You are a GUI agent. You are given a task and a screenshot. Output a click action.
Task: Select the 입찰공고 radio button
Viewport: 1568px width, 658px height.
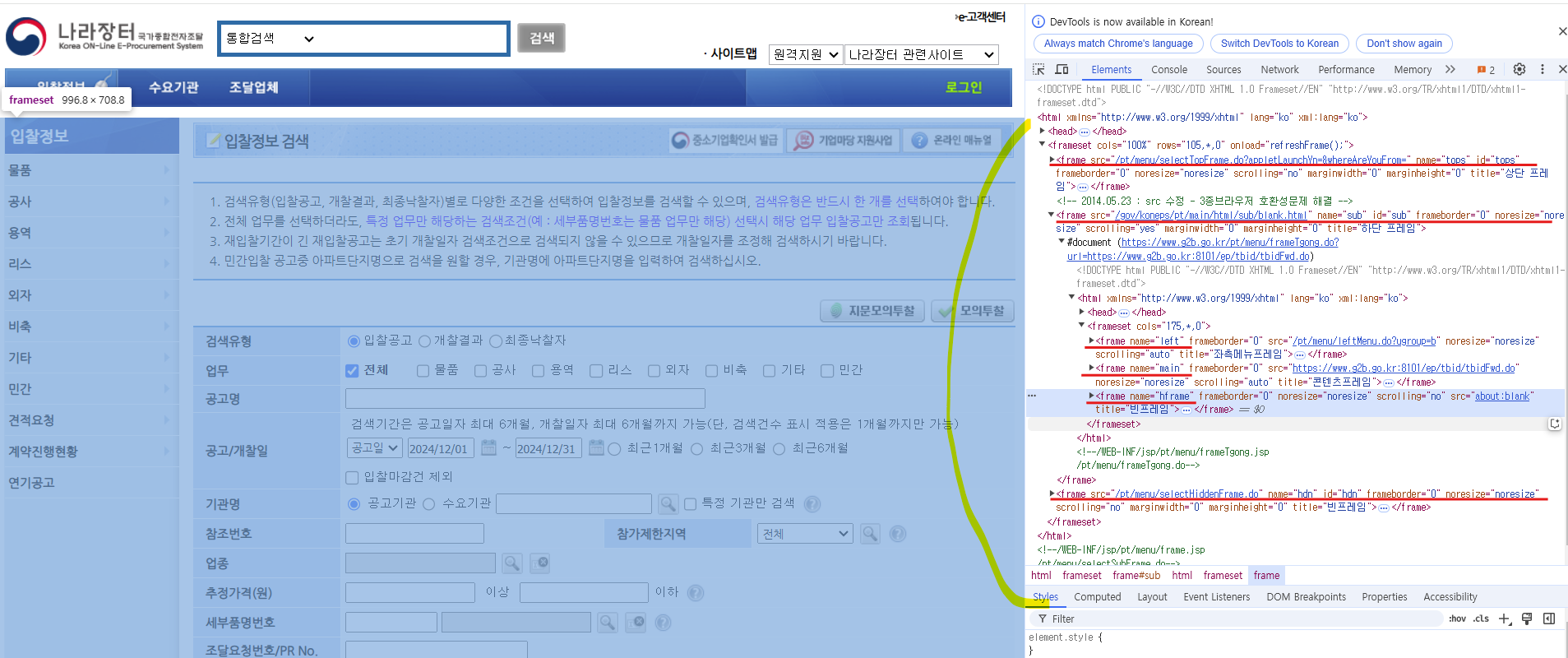(x=354, y=341)
